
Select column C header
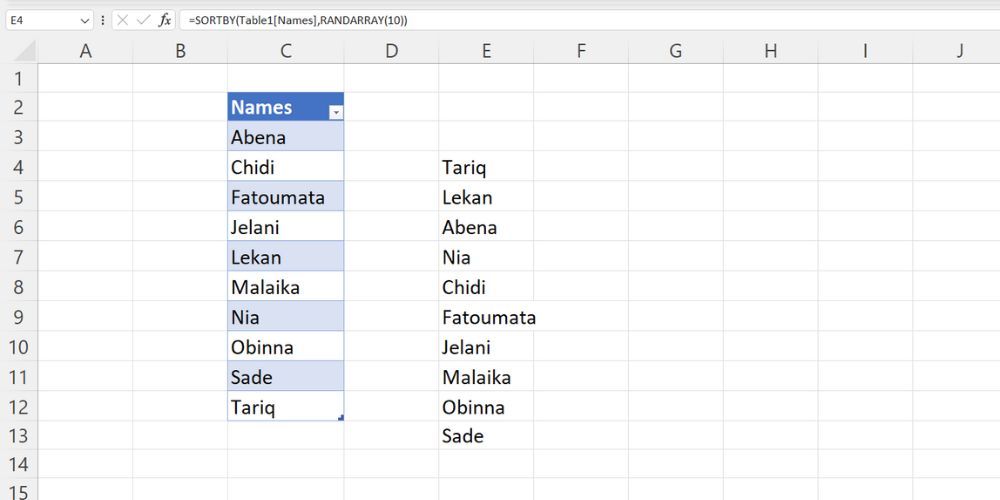(x=285, y=51)
